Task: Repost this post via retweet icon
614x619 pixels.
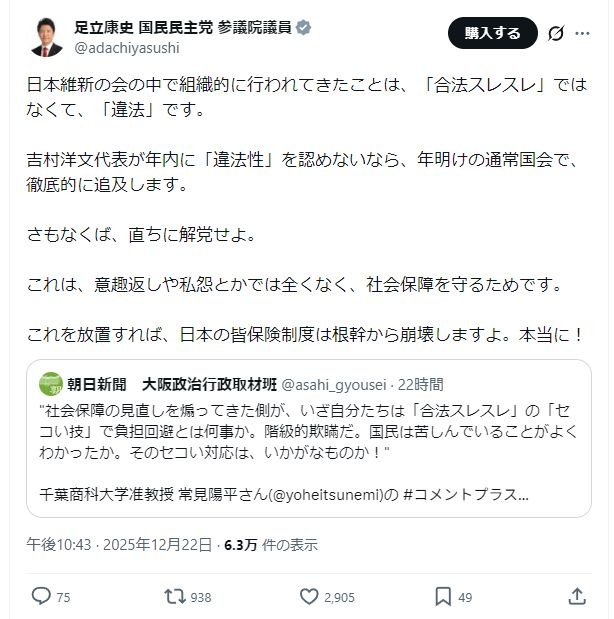Action: click(x=175, y=597)
